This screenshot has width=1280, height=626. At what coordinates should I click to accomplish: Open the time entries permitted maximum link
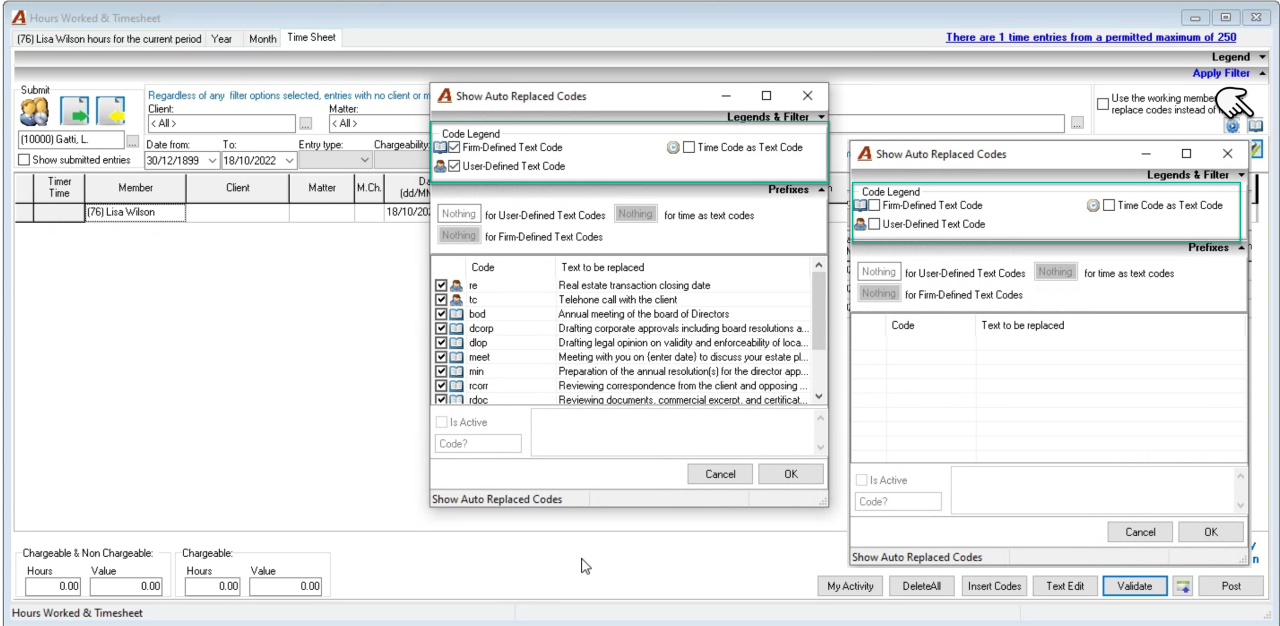pyautogui.click(x=1091, y=38)
